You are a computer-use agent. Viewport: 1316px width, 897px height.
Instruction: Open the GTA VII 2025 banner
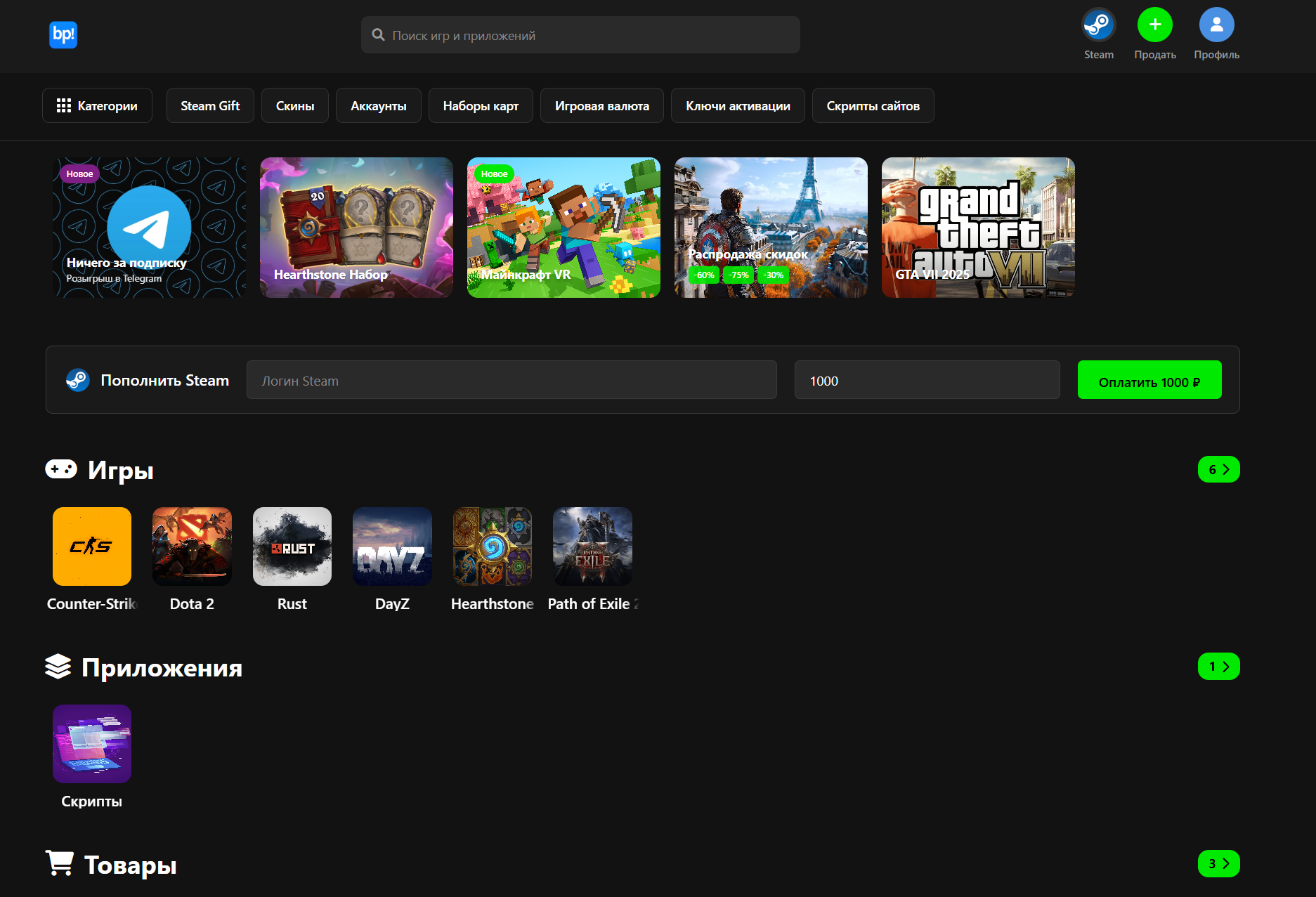coord(978,228)
